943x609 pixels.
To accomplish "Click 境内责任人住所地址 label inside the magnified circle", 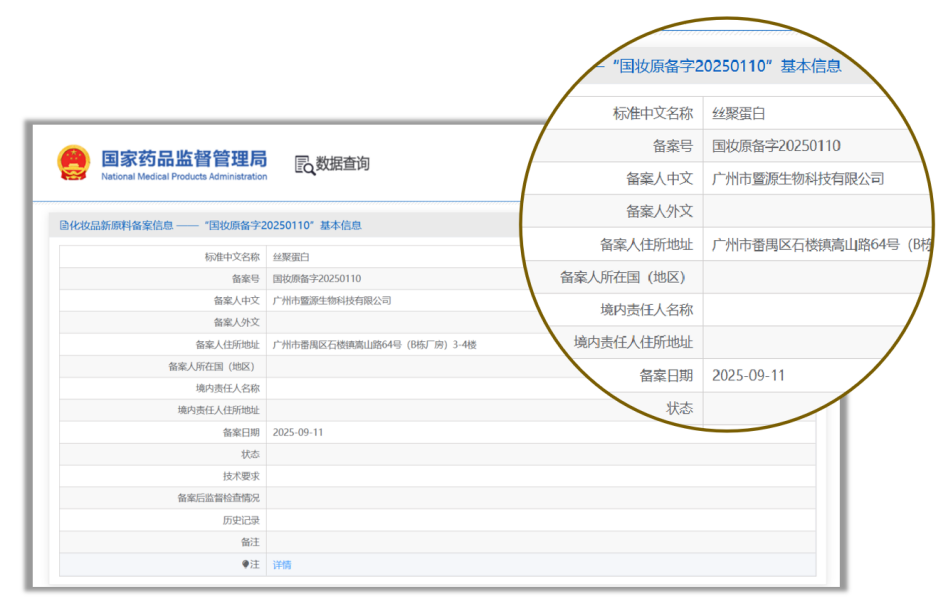I will tap(633, 343).
